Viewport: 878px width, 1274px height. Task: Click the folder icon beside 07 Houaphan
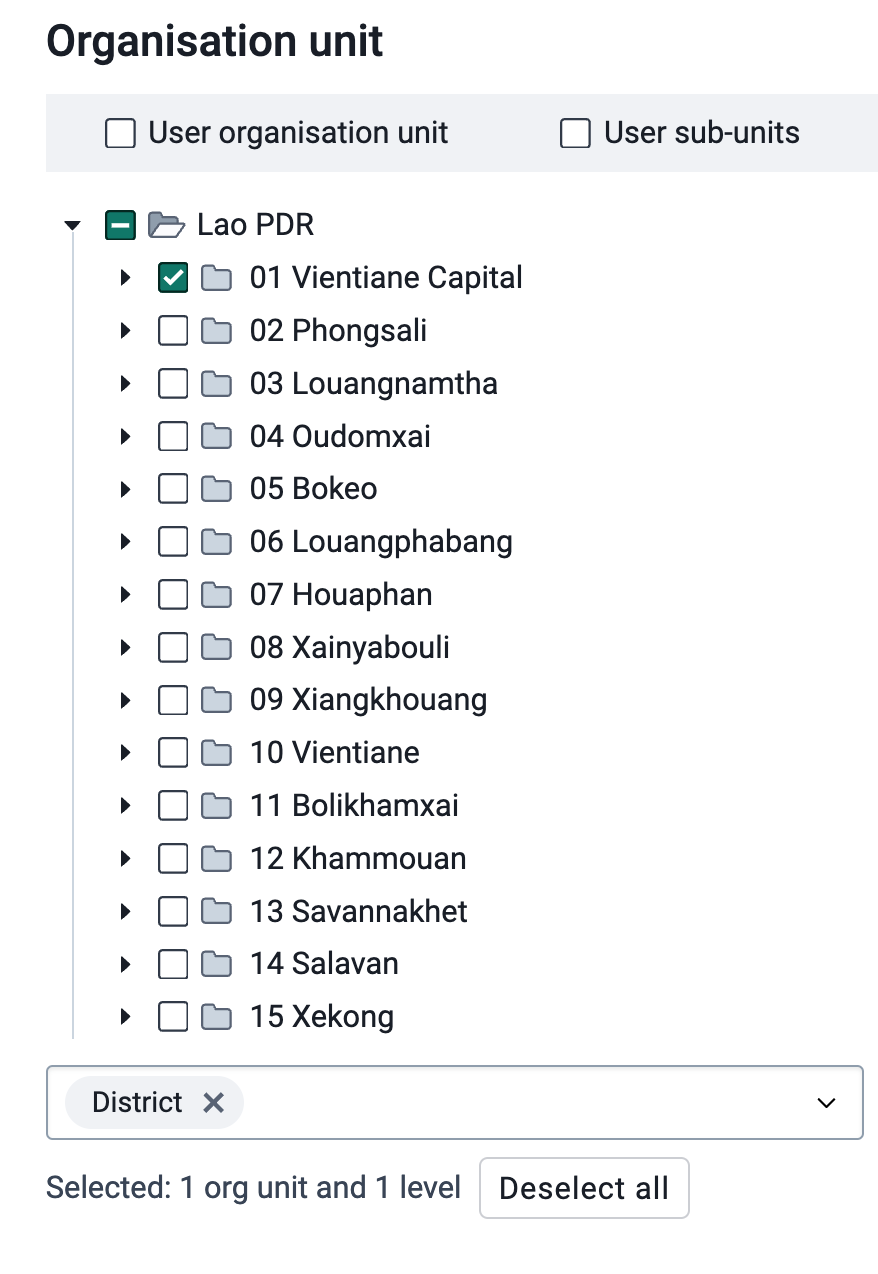(x=216, y=595)
